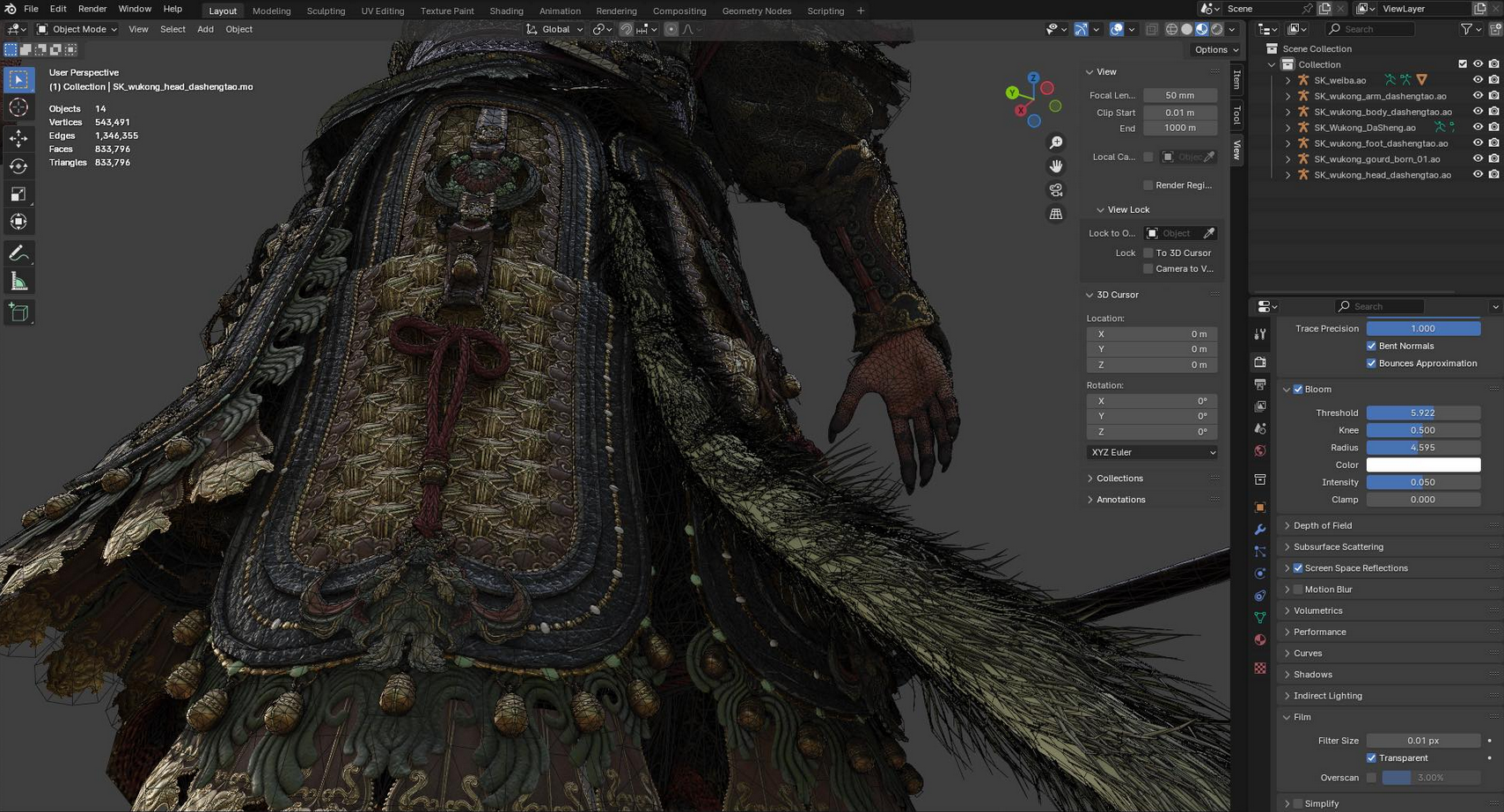Hide SK_weiba.ao in viewport
The width and height of the screenshot is (1504, 812).
click(x=1478, y=80)
